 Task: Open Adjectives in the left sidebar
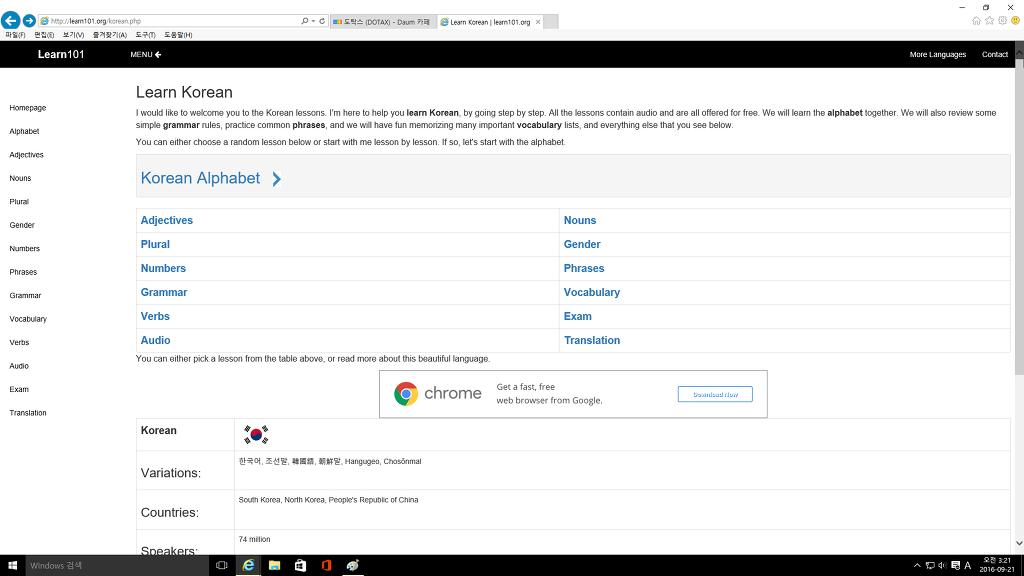tap(27, 155)
